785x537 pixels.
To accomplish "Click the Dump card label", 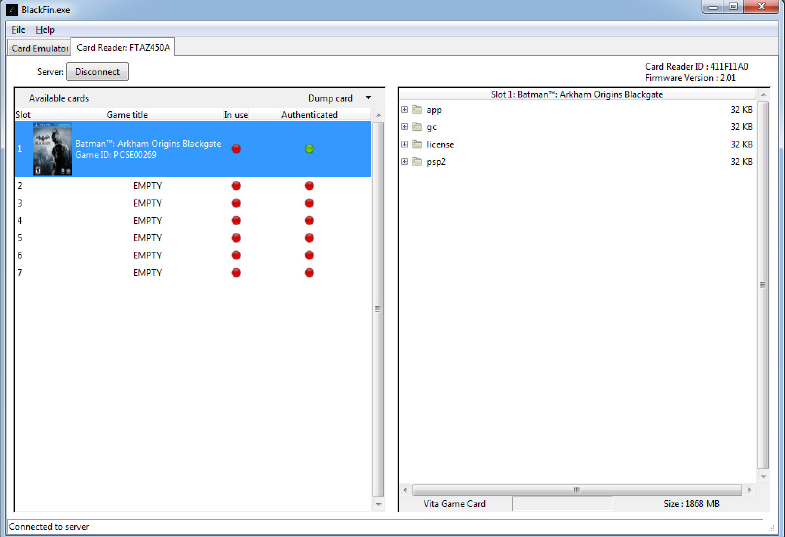I will tap(330, 98).
